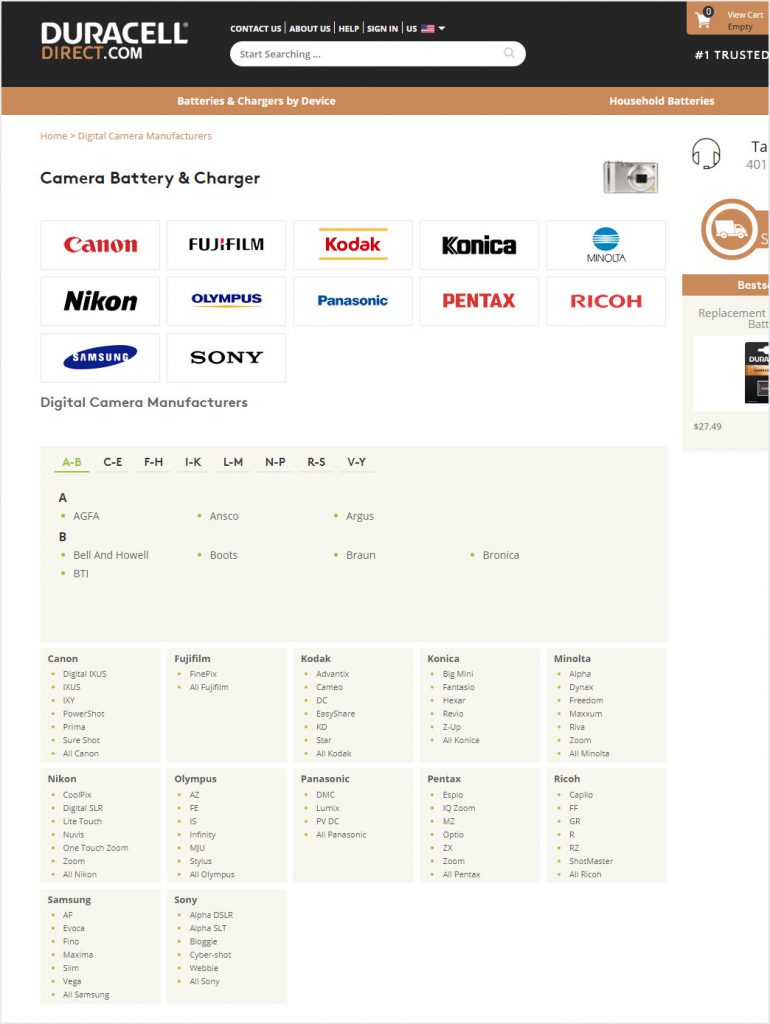Open Bronica manufacturer link
Screen dimensions: 770x1024
(501, 555)
